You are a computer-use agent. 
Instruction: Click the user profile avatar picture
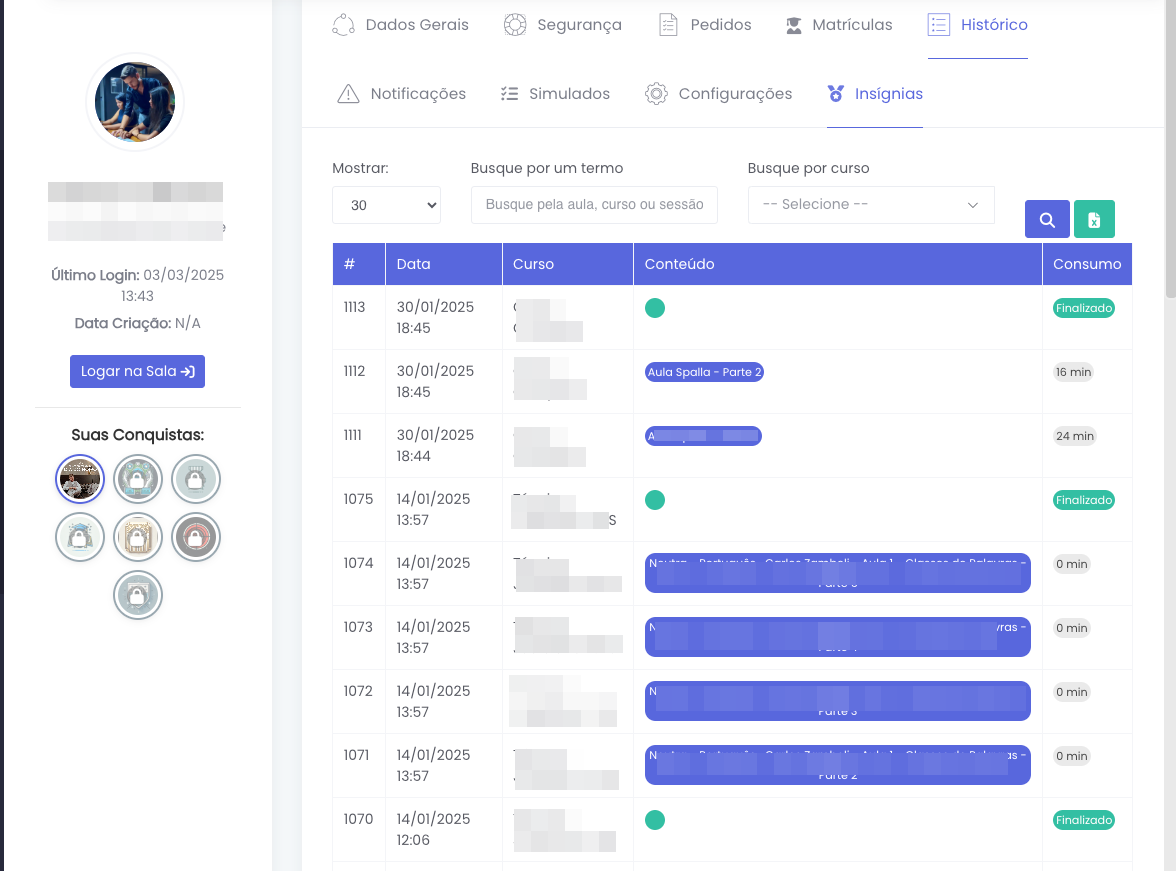(x=135, y=102)
